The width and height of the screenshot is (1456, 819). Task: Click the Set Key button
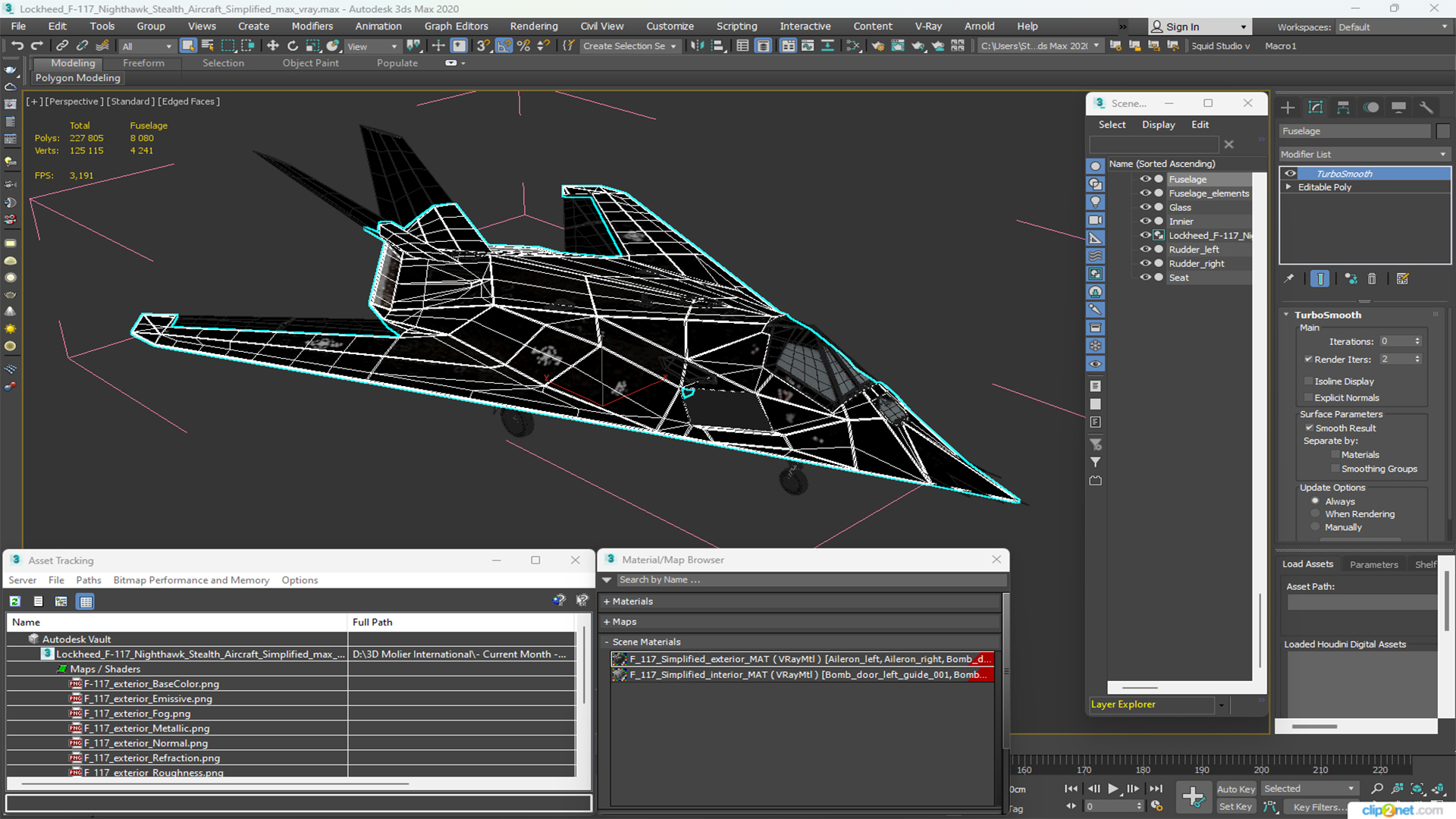(1235, 807)
